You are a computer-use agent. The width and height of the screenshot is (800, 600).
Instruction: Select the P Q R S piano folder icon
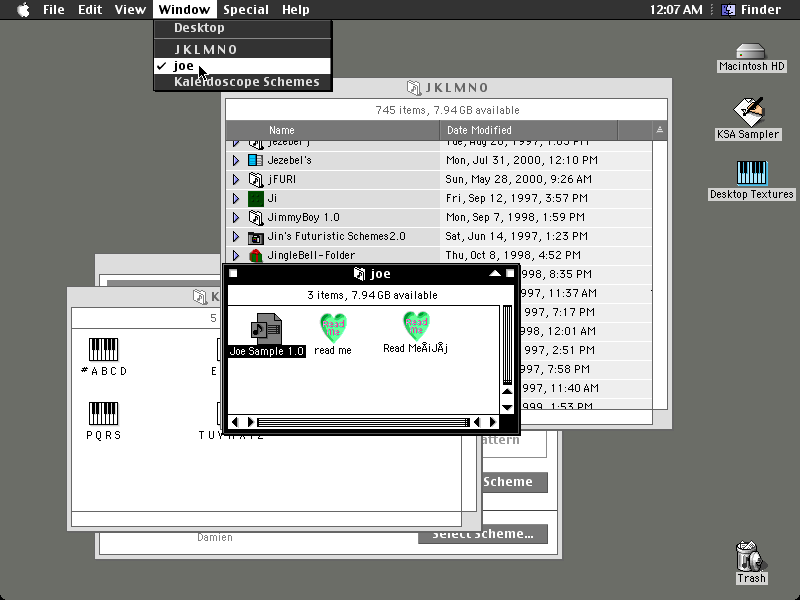coord(104,414)
